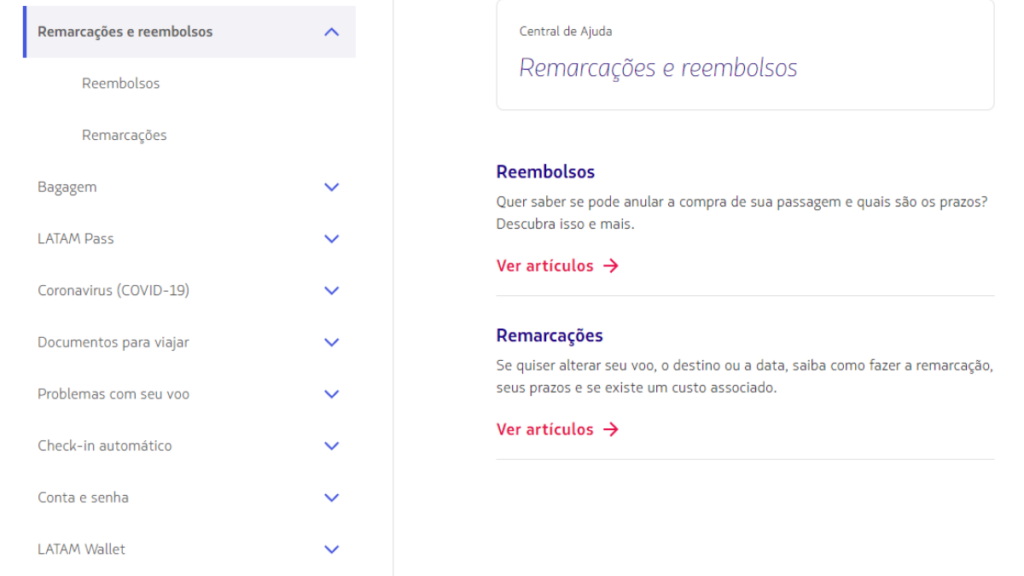Image resolution: width=1024 pixels, height=576 pixels.
Task: Expand LATAM Wallet chevron icon
Action: (x=332, y=549)
